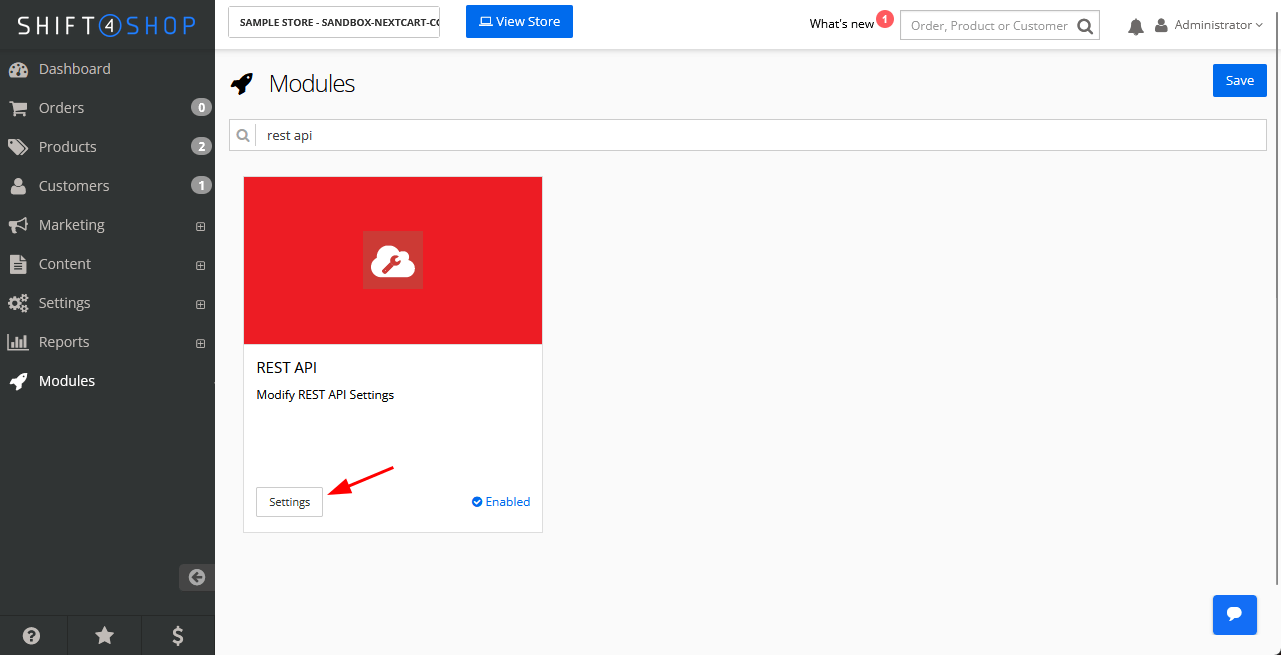Click the Orders count badge 0
This screenshot has height=655, width=1281.
[201, 108]
